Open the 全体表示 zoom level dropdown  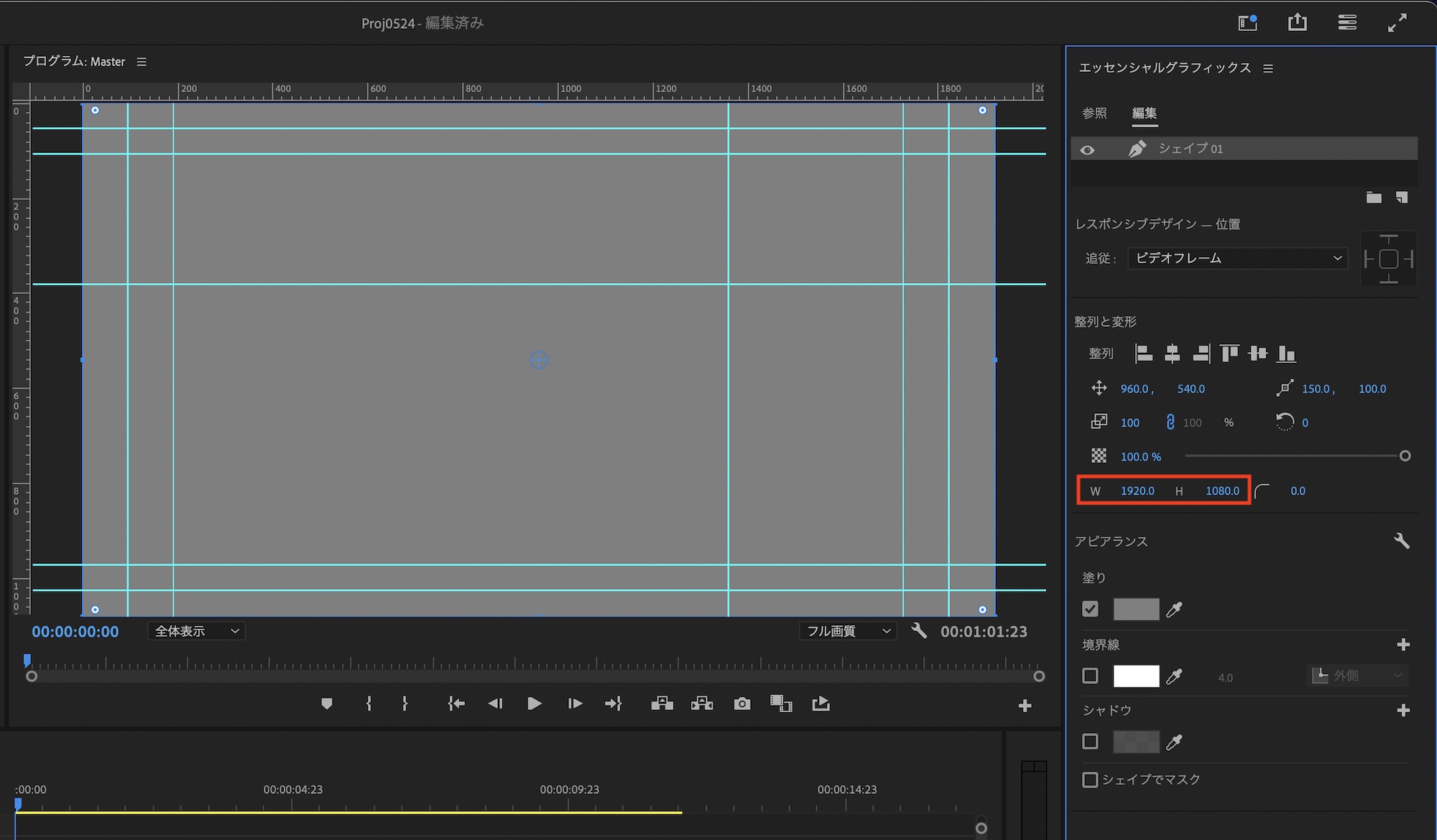click(x=196, y=631)
